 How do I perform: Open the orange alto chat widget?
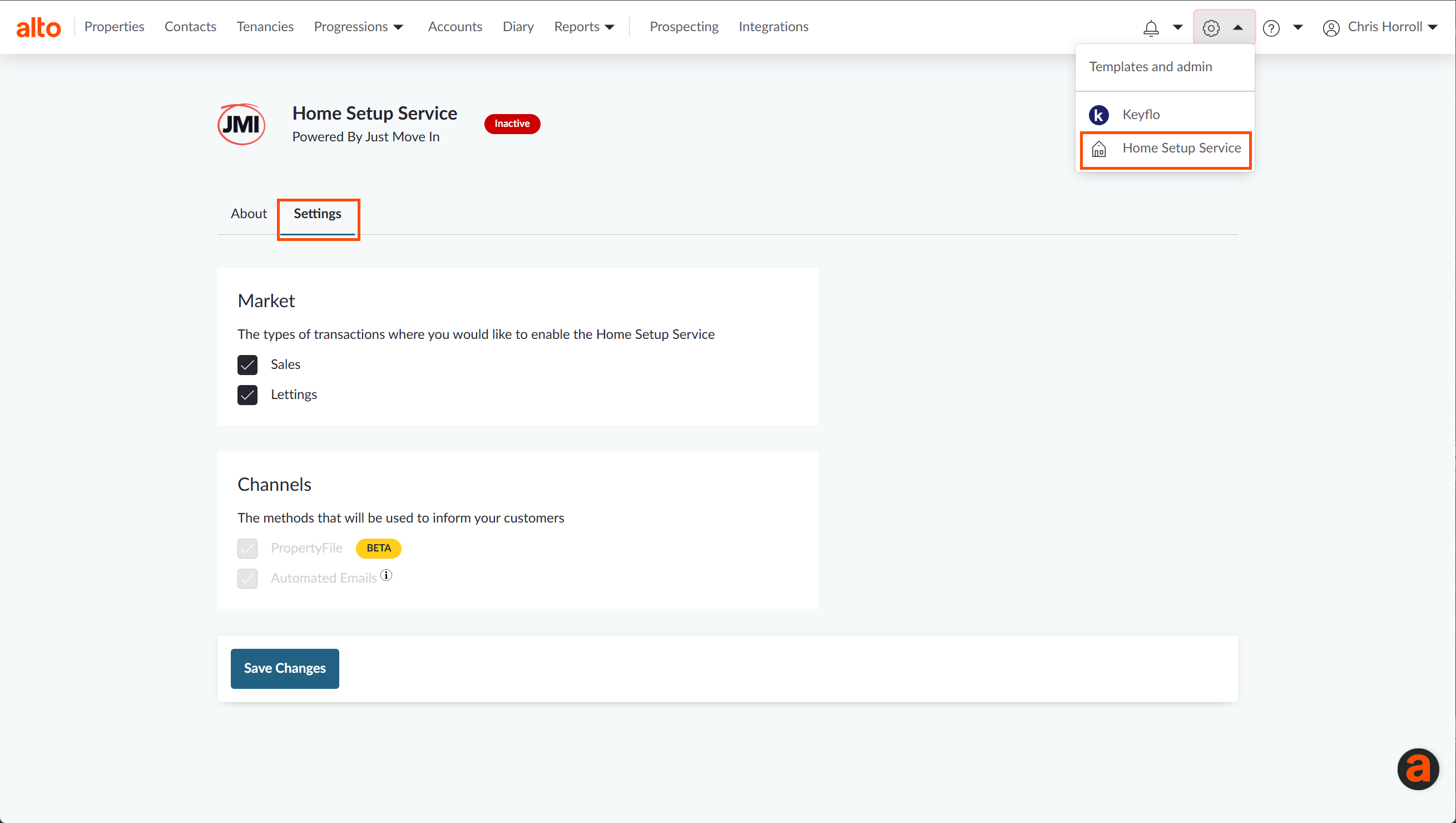[1418, 768]
